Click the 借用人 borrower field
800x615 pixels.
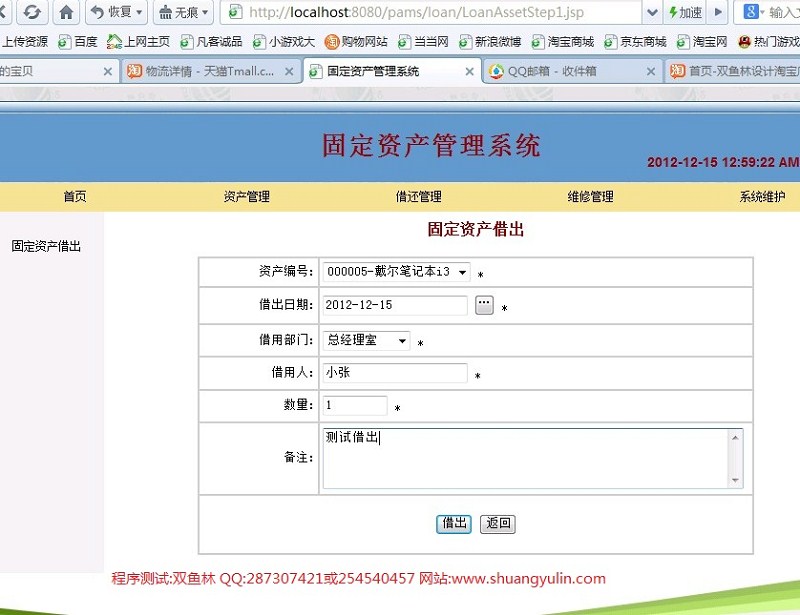(395, 373)
